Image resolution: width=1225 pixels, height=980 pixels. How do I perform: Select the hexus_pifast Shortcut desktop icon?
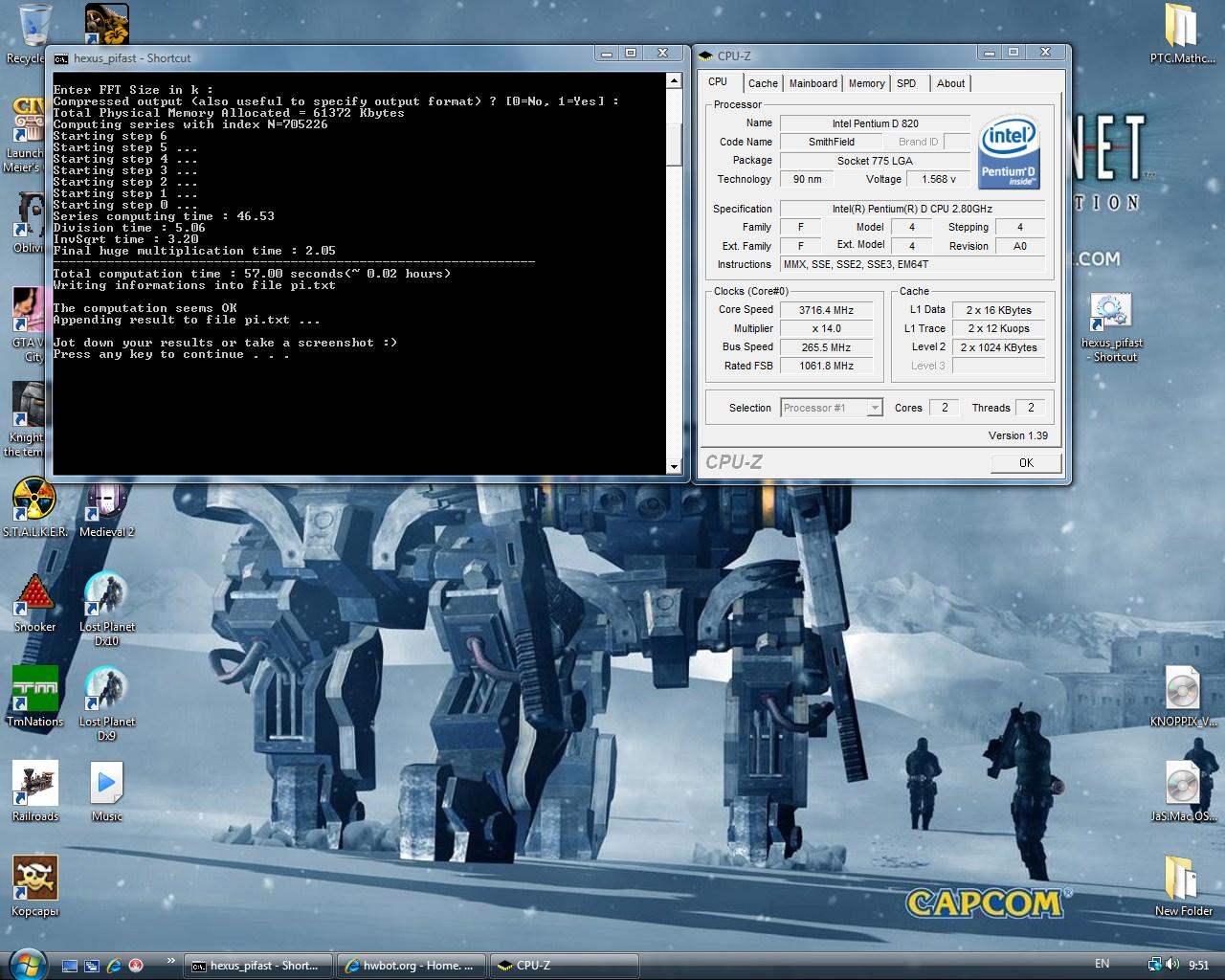pyautogui.click(x=1112, y=327)
